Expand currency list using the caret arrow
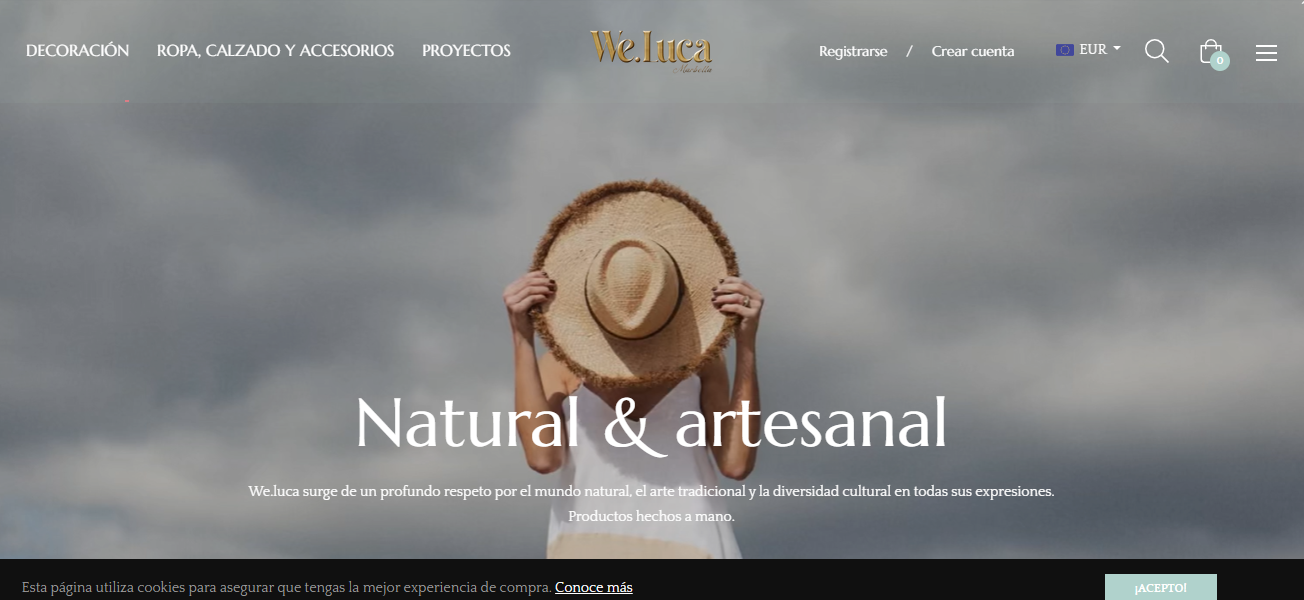Screen dimensions: 1304x600 coord(1117,48)
